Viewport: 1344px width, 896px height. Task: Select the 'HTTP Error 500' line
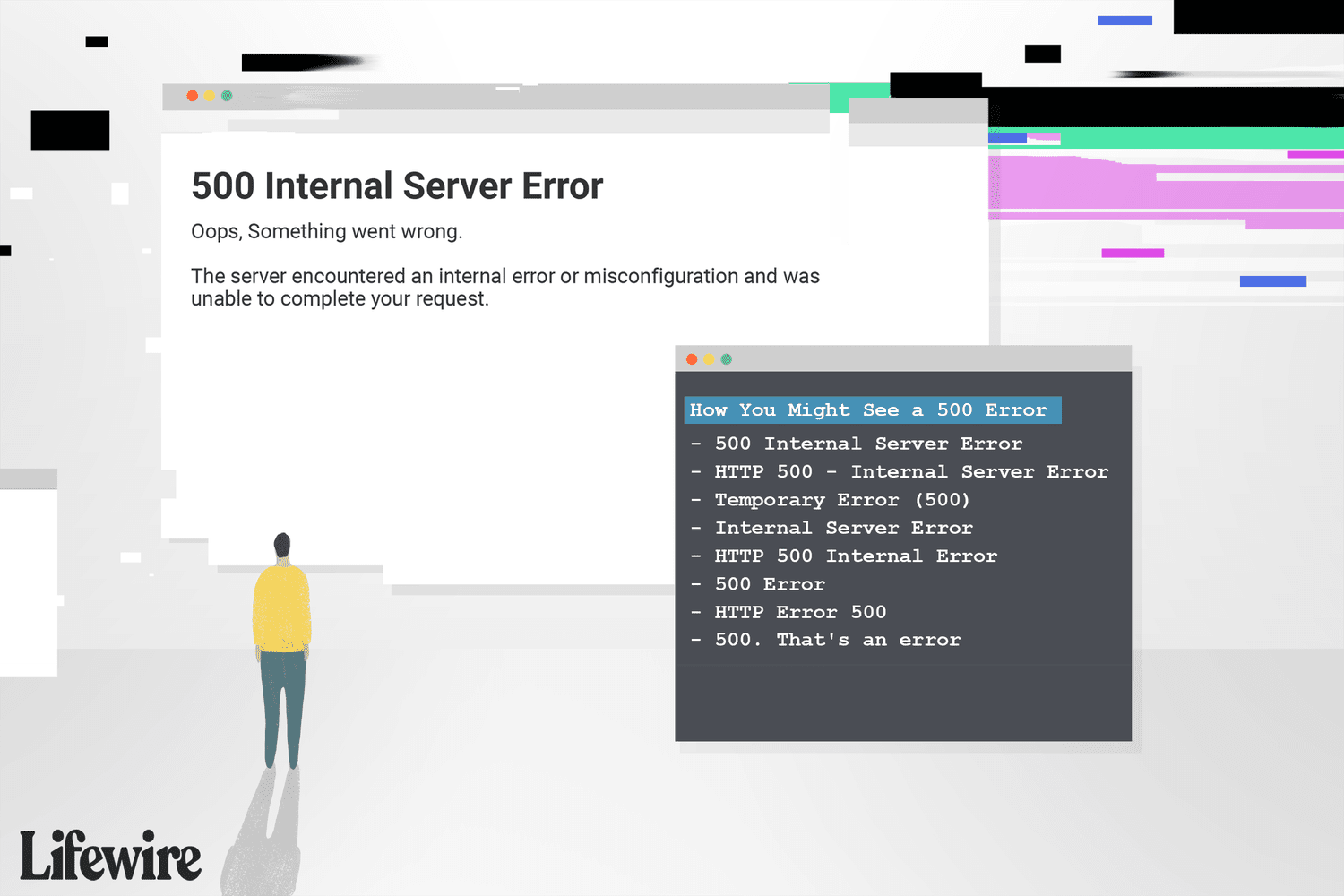click(x=788, y=612)
